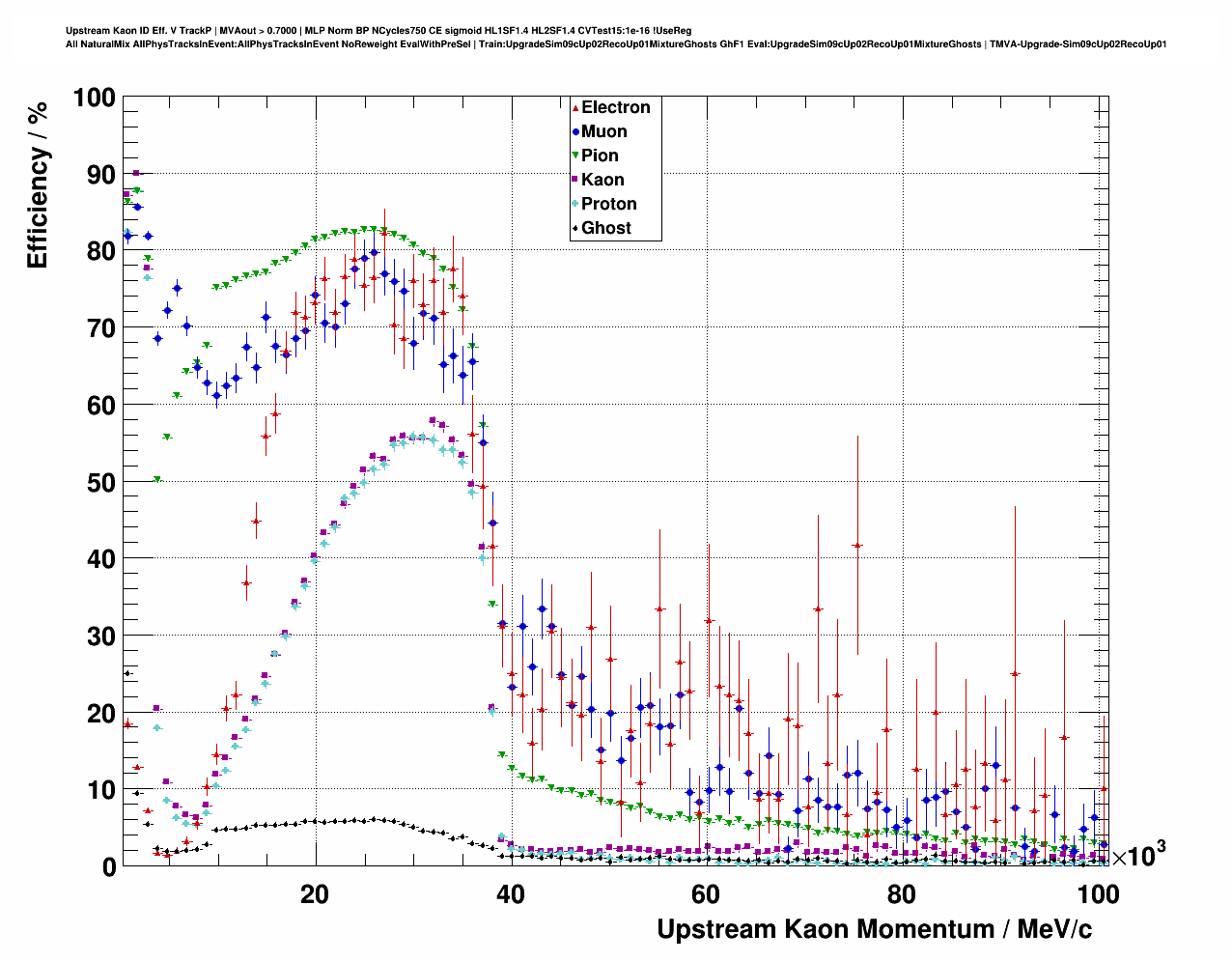Click the x-axis tick label "40"
This screenshot has height=962, width=1232.
pyautogui.click(x=511, y=894)
